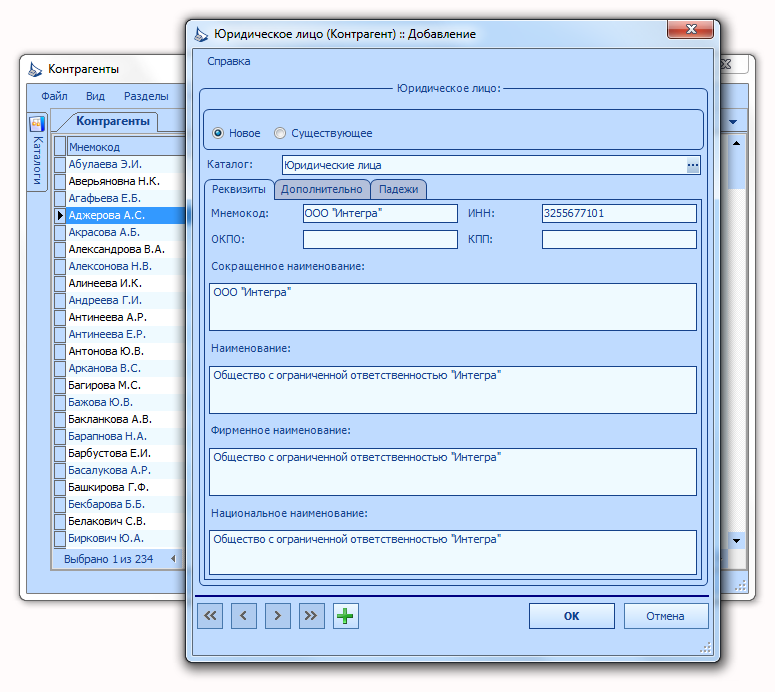This screenshot has width=775, height=692.
Task: Click the Национальное наименование text area
Action: point(453,553)
